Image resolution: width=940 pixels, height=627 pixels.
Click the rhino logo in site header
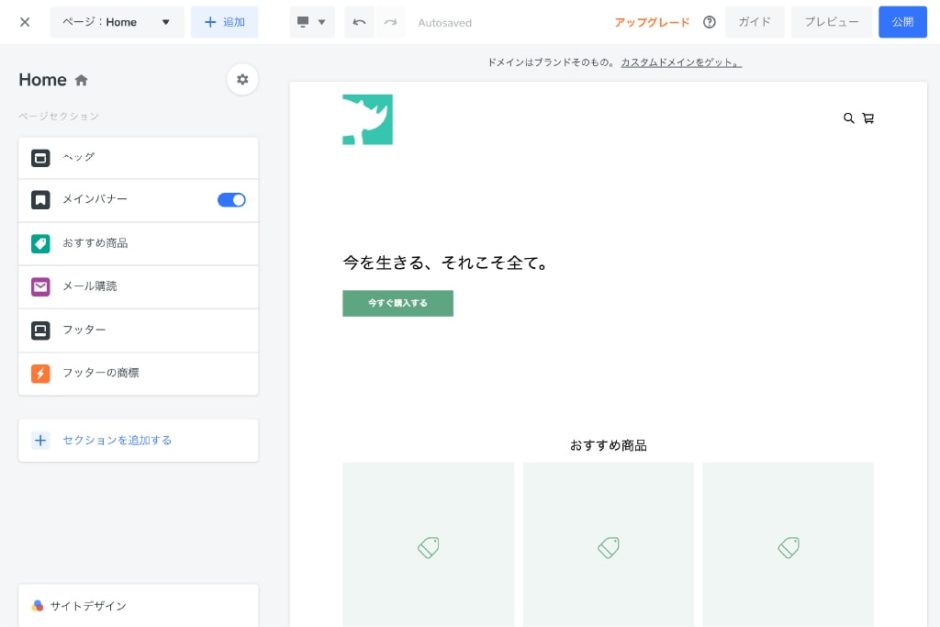pos(367,120)
